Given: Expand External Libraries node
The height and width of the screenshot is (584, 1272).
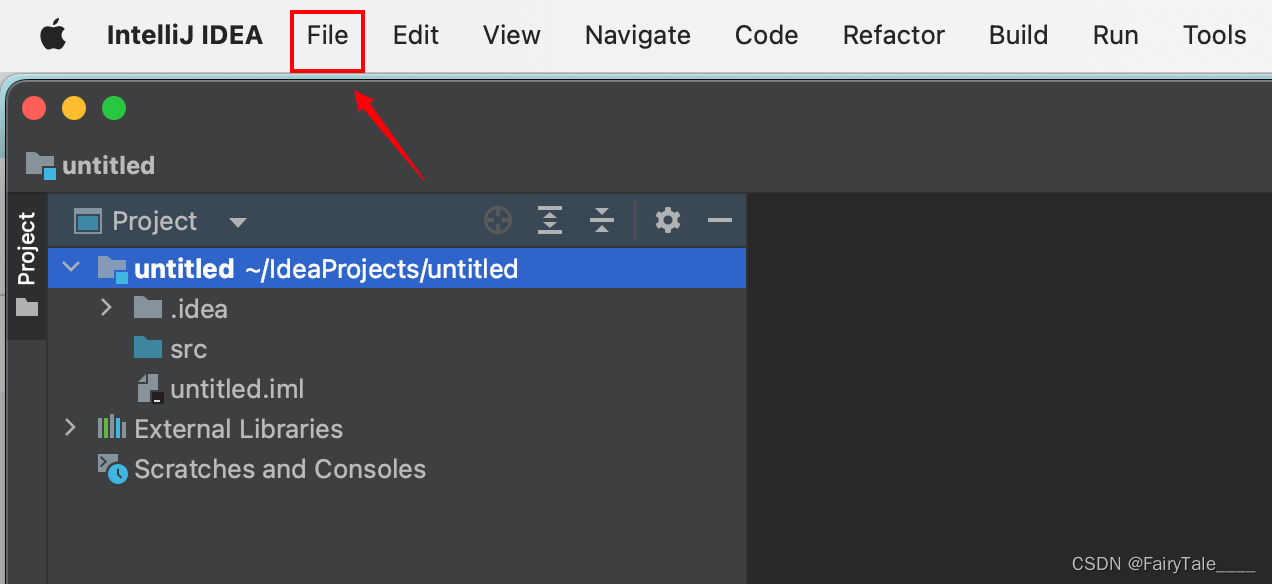Looking at the screenshot, I should coord(70,428).
